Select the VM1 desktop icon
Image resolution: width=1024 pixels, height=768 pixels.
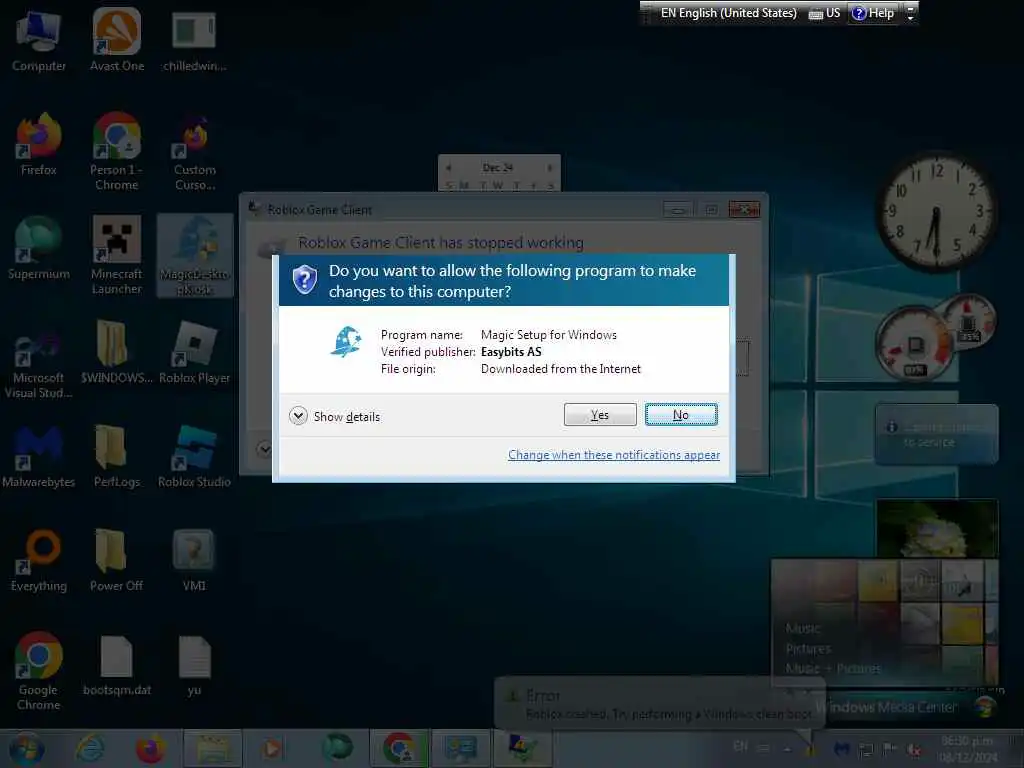coord(195,560)
